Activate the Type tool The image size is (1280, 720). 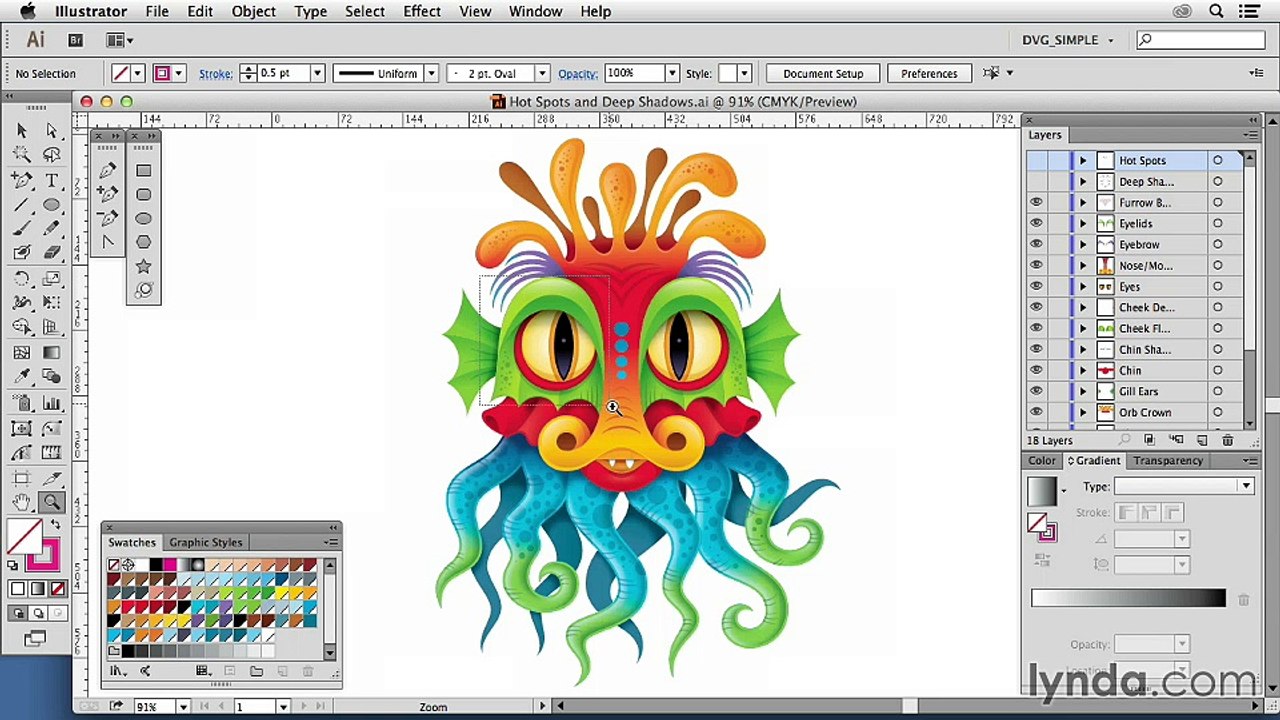[x=51, y=180]
